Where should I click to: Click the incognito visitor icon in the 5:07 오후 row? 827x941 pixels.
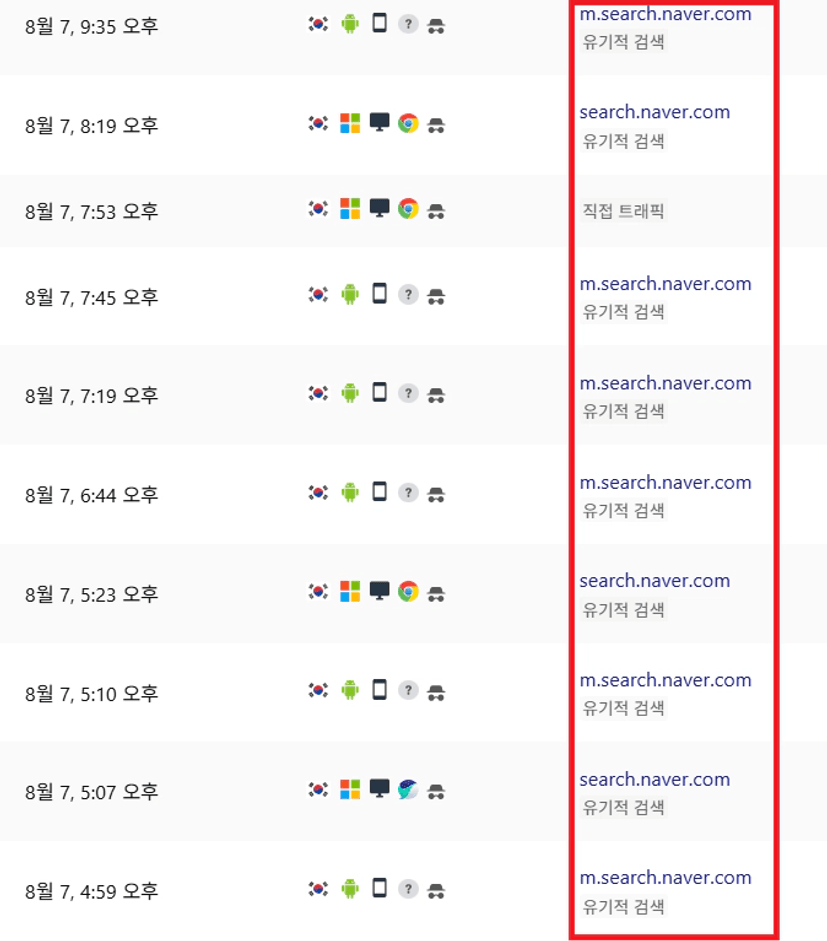click(x=436, y=792)
